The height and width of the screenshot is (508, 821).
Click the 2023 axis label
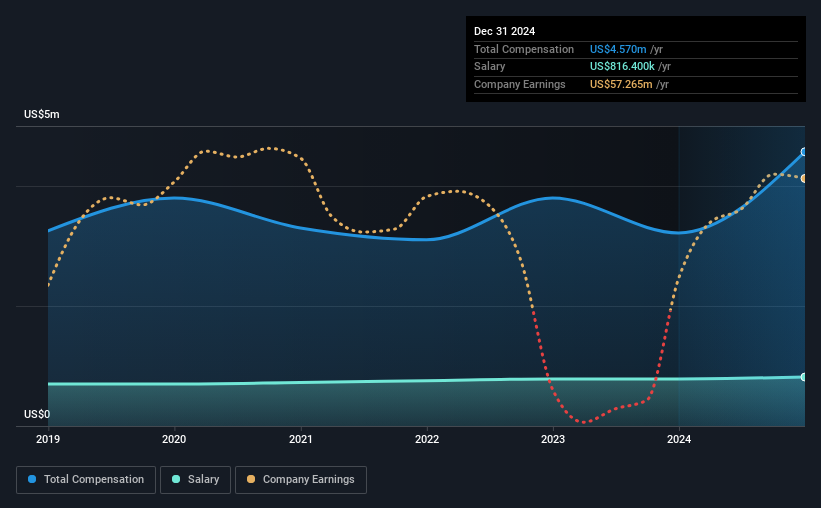pyautogui.click(x=553, y=439)
